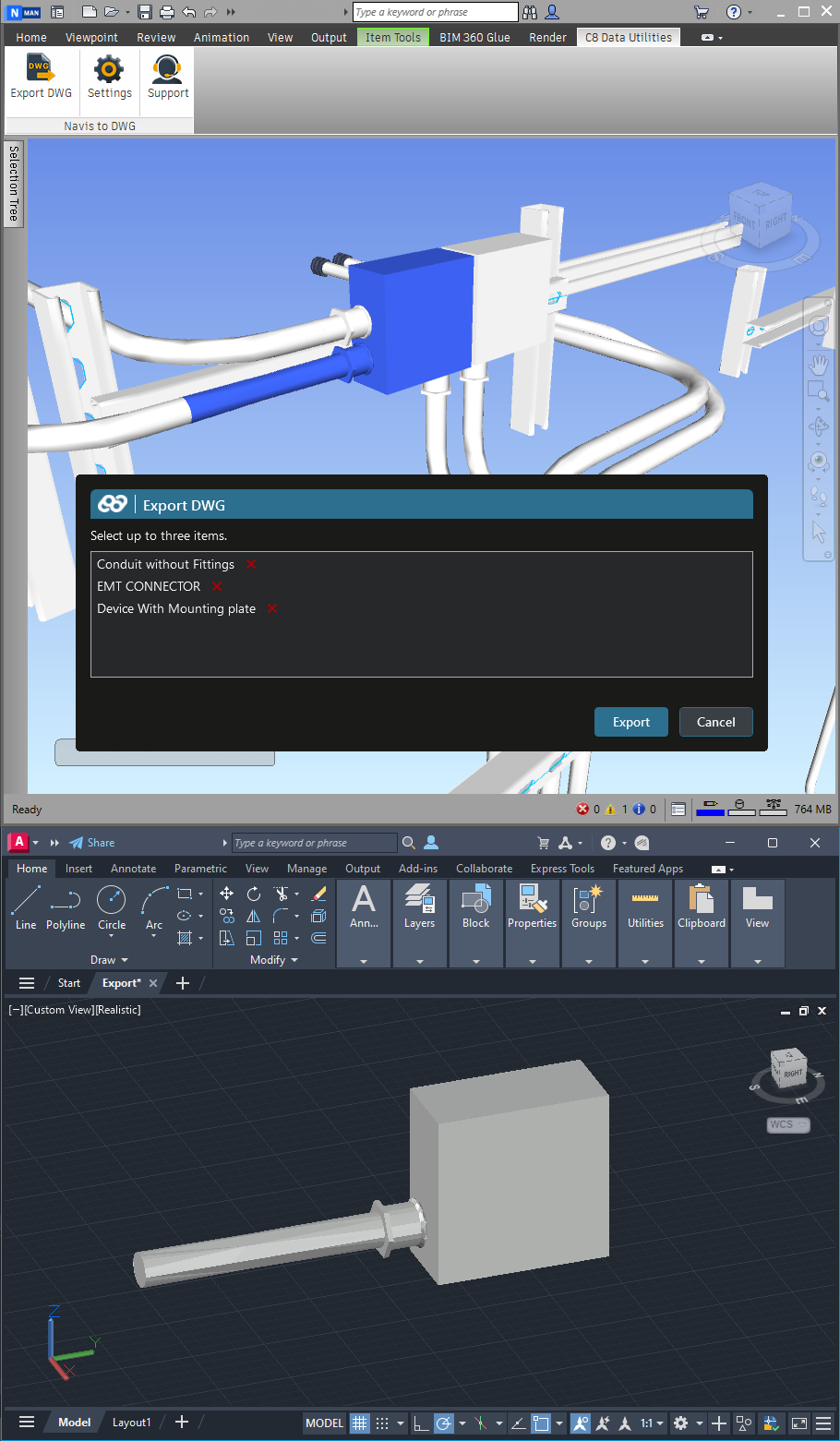840x1441 pixels.
Task: Open the Arc tool dropdown arrow
Action: pyautogui.click(x=154, y=936)
